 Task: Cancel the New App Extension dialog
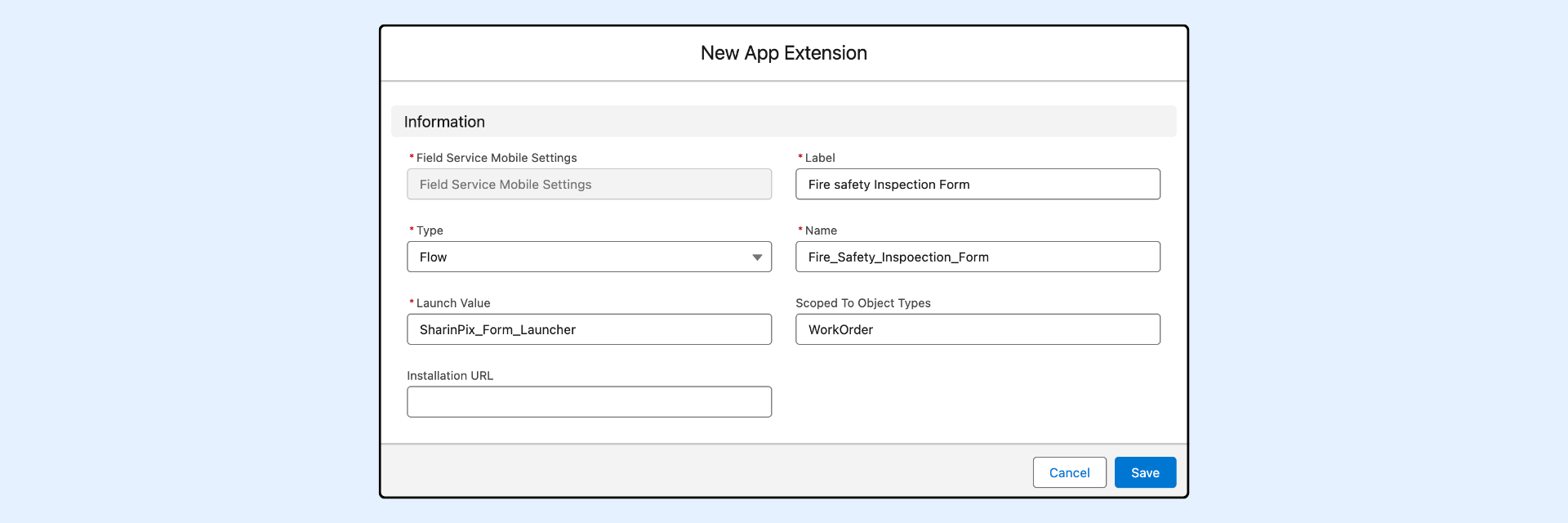[1069, 472]
